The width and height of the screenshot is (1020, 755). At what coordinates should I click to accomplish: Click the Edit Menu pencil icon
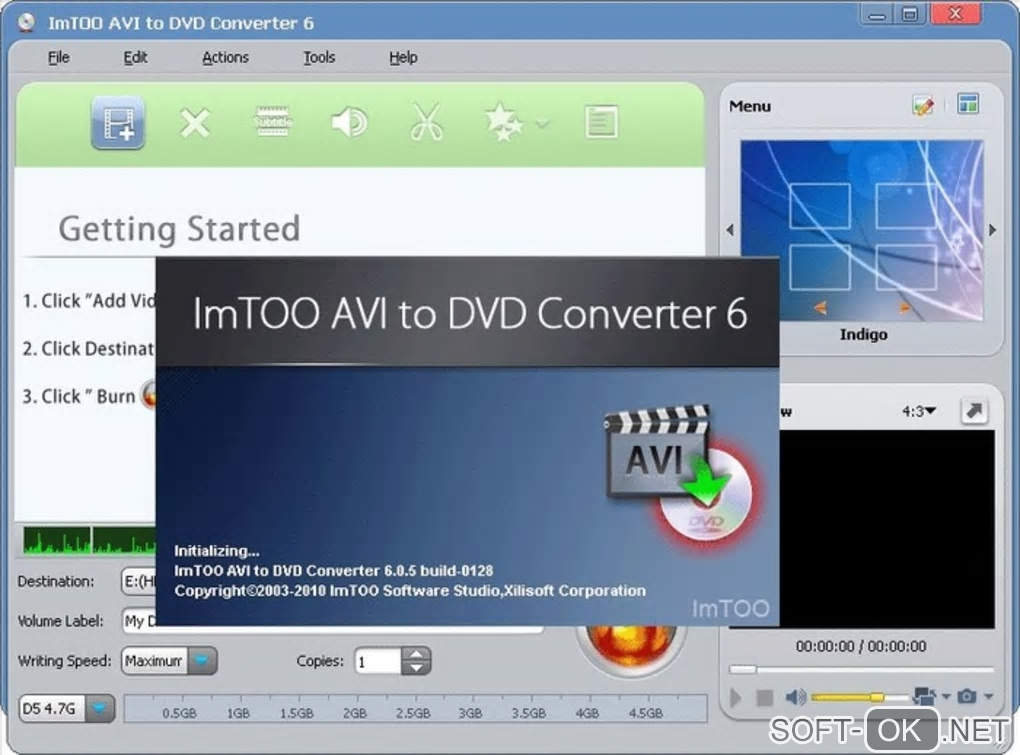point(923,105)
